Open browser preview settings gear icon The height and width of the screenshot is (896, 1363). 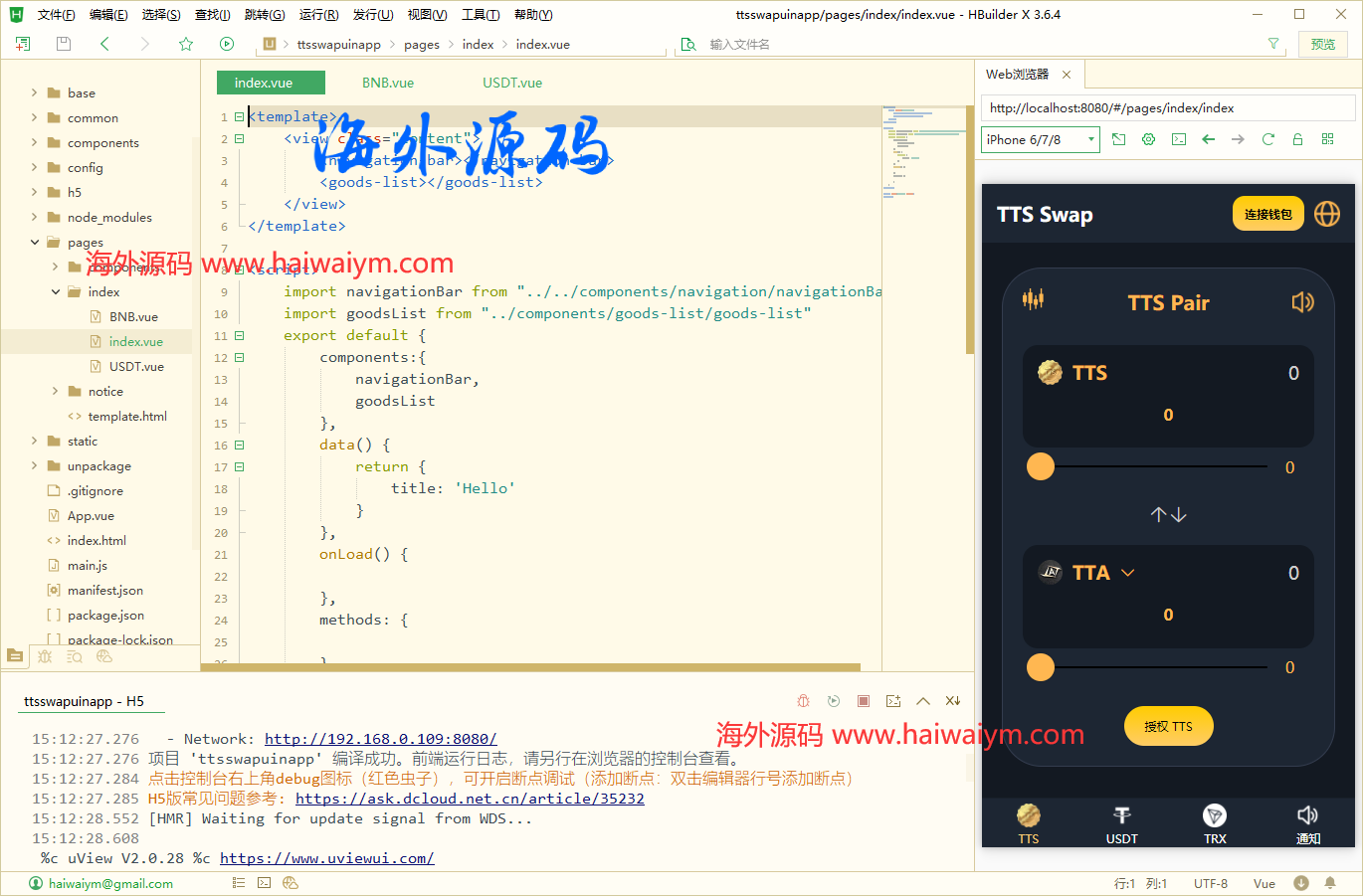pyautogui.click(x=1148, y=139)
